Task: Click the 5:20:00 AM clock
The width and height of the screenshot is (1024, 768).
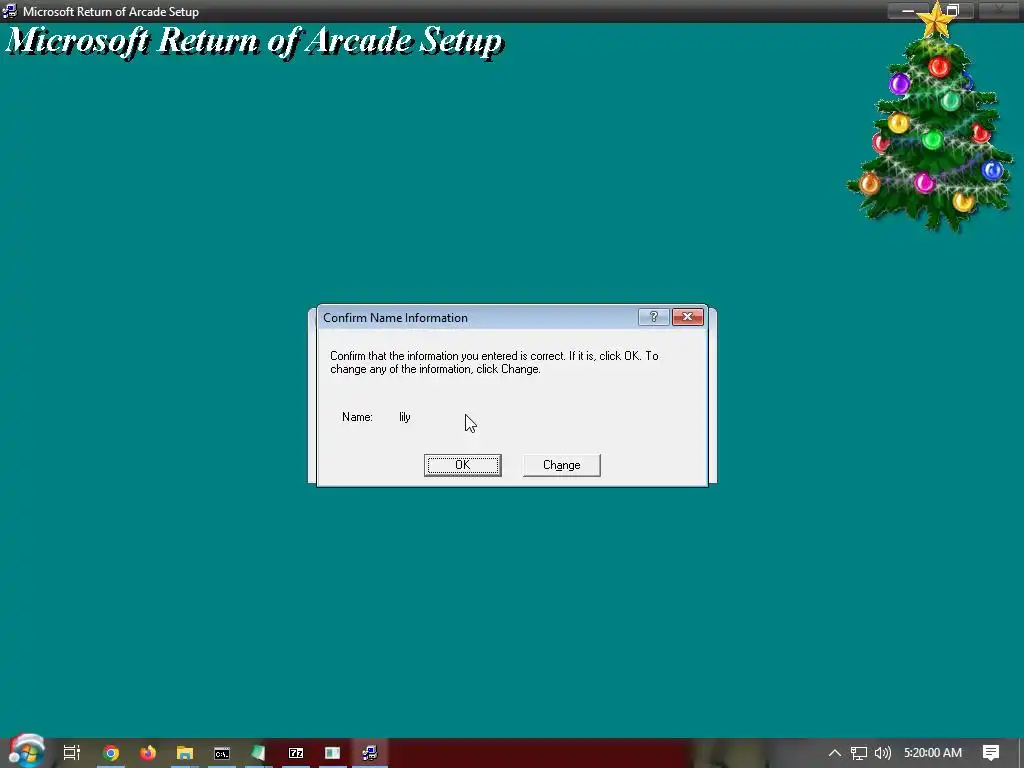Action: click(933, 753)
